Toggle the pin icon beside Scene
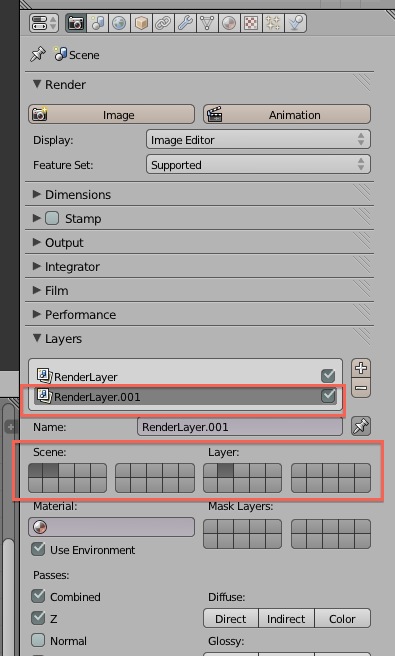395x656 pixels. point(38,54)
